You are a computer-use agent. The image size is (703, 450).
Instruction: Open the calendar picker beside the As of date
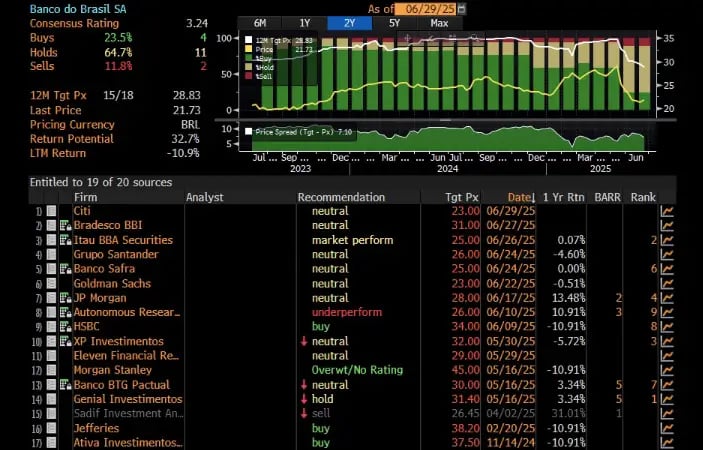[462, 9]
